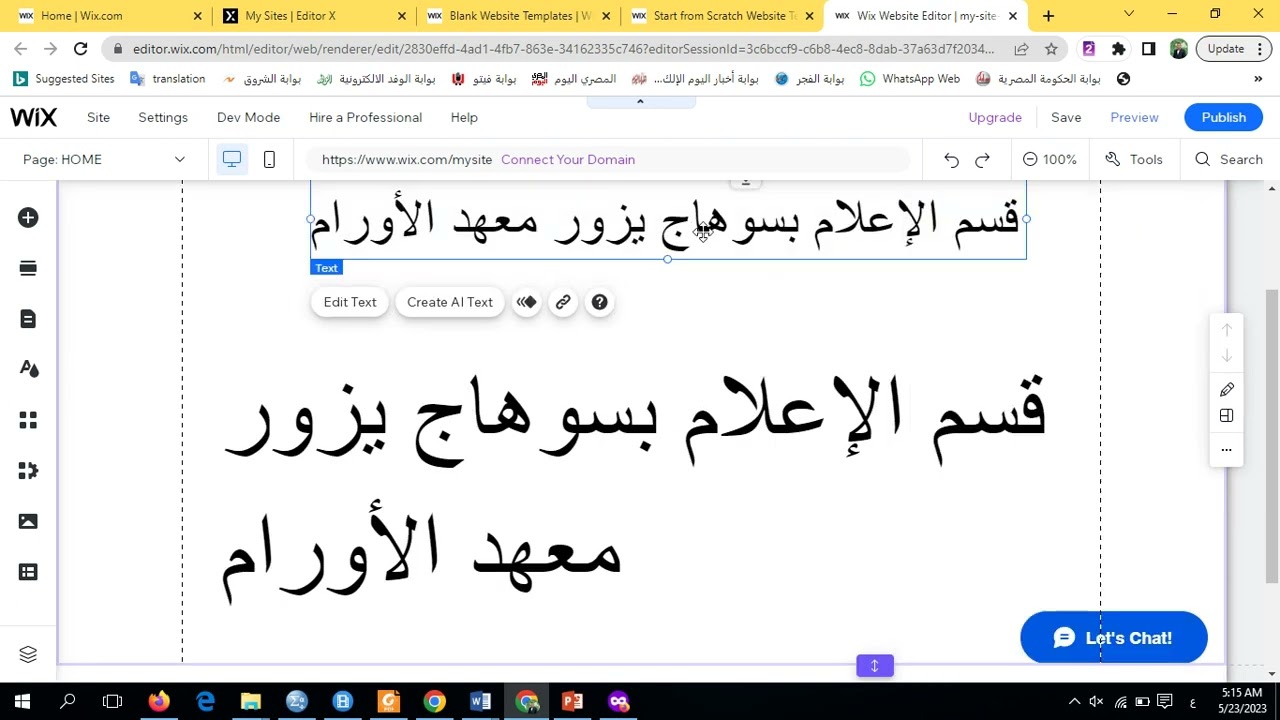Open the Add Section sidebar icon
The width and height of the screenshot is (1280, 720).
point(28,268)
